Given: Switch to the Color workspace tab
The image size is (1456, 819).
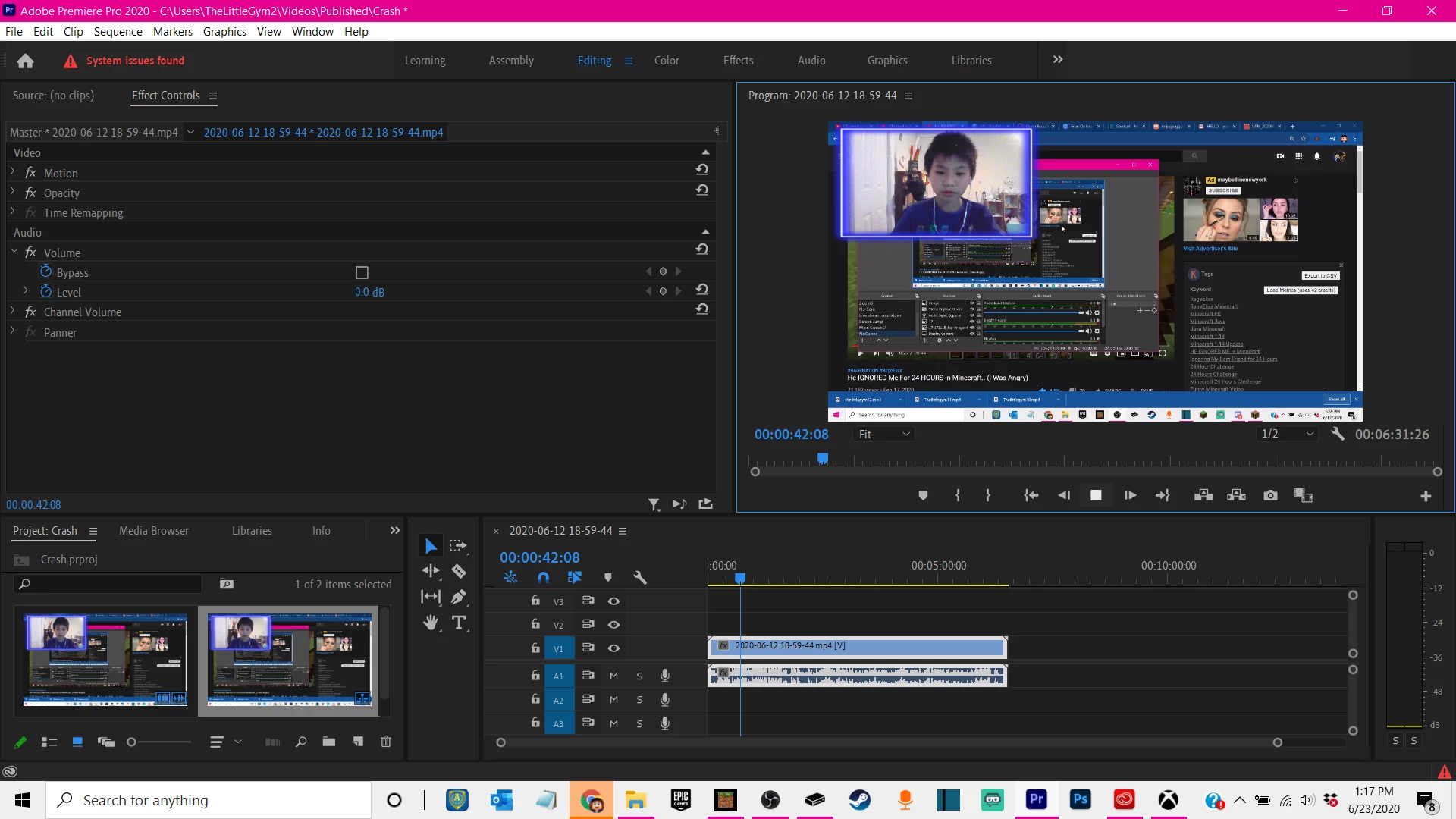Looking at the screenshot, I should click(667, 61).
